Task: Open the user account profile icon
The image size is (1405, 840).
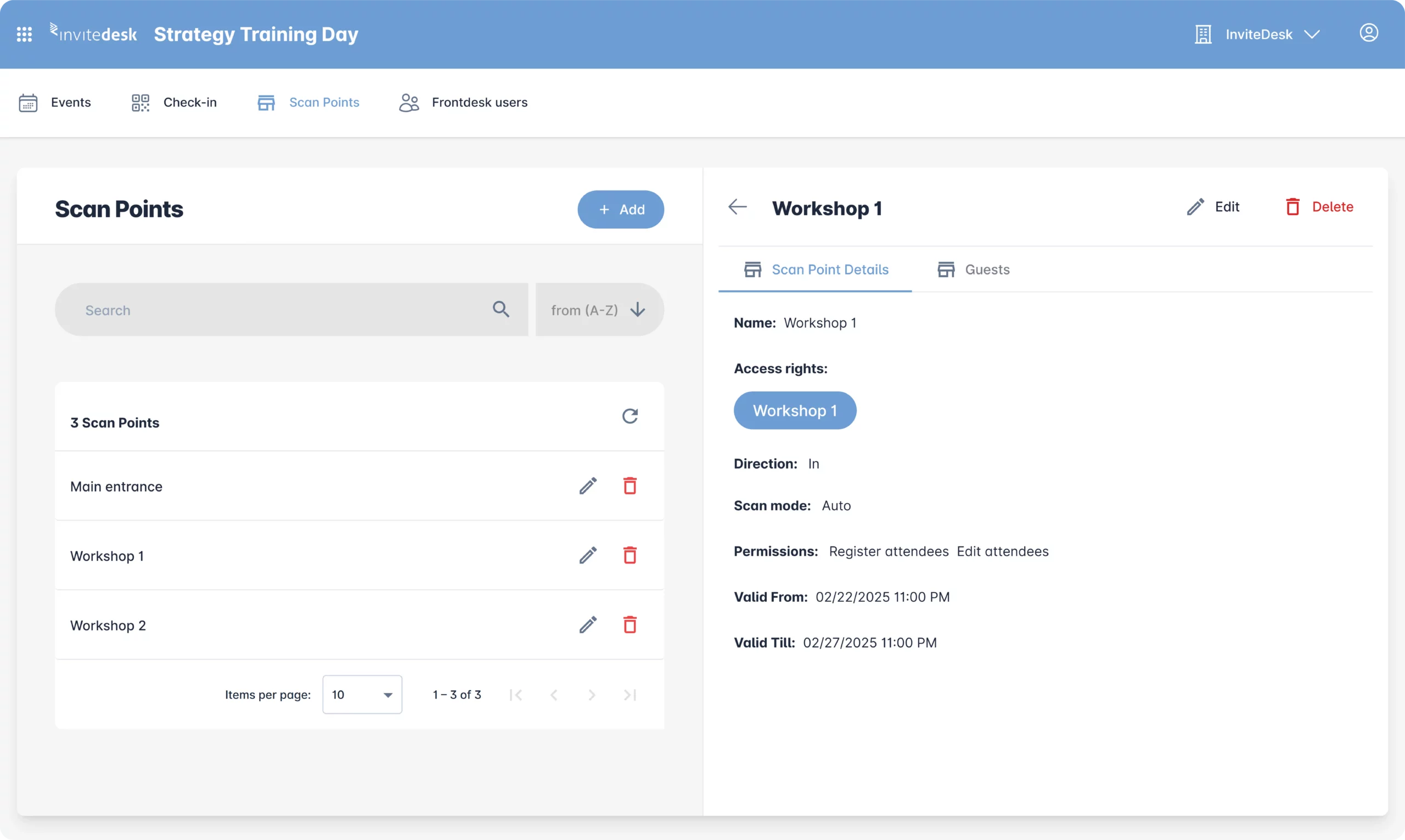Action: [1368, 33]
